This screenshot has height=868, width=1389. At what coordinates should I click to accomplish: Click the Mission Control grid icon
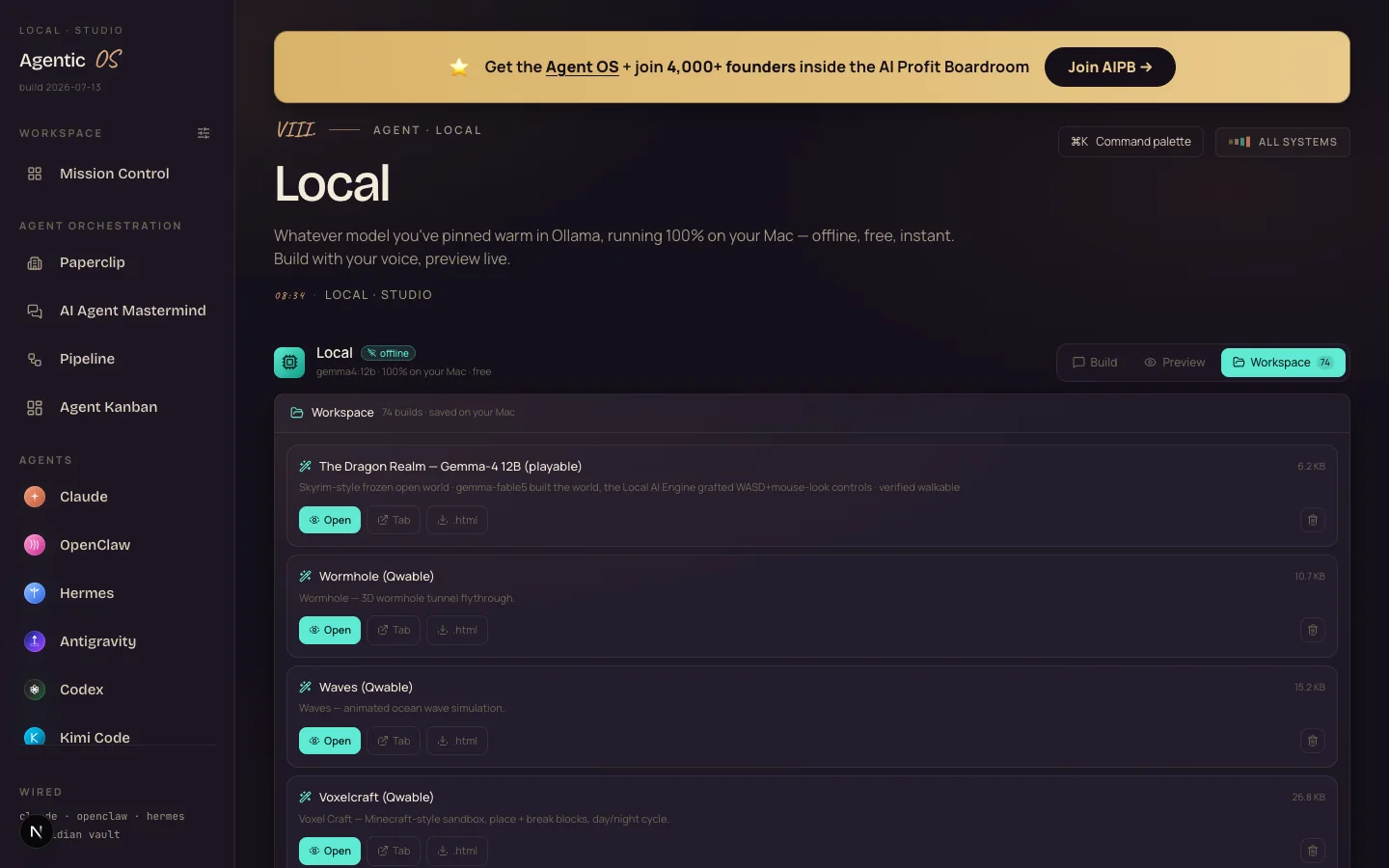pyautogui.click(x=35, y=174)
